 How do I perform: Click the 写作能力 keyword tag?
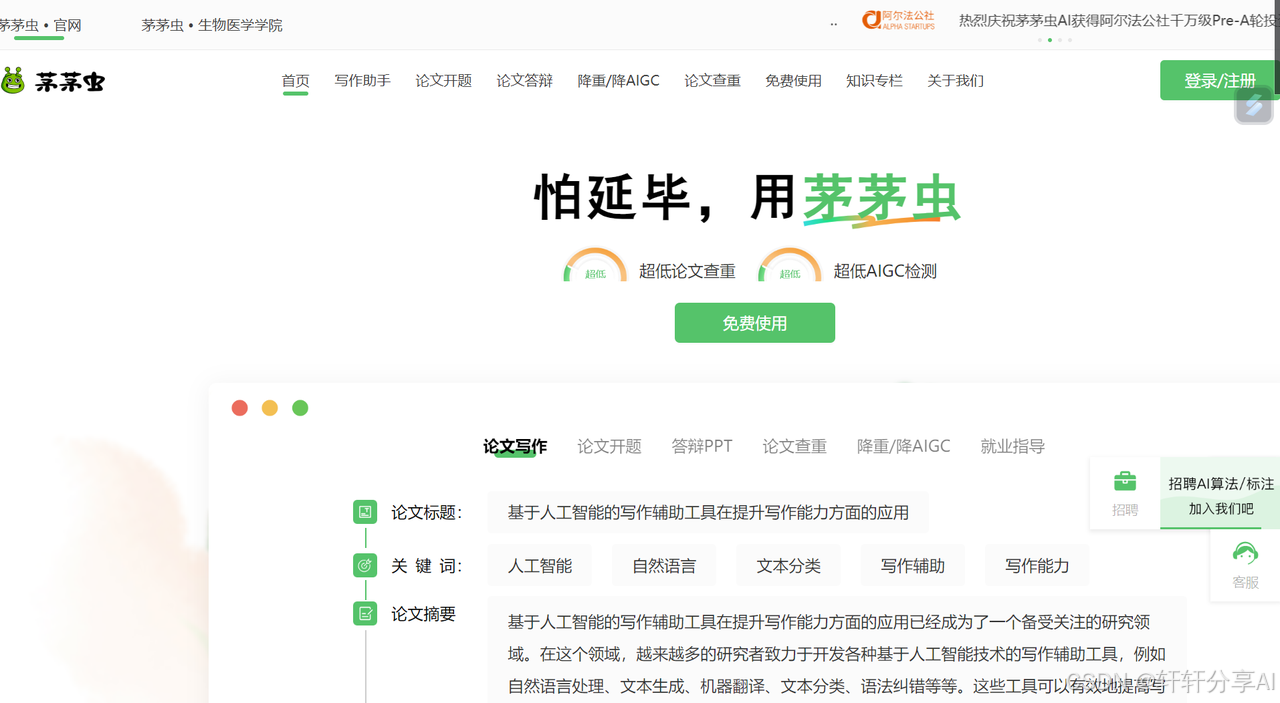pos(1037,565)
